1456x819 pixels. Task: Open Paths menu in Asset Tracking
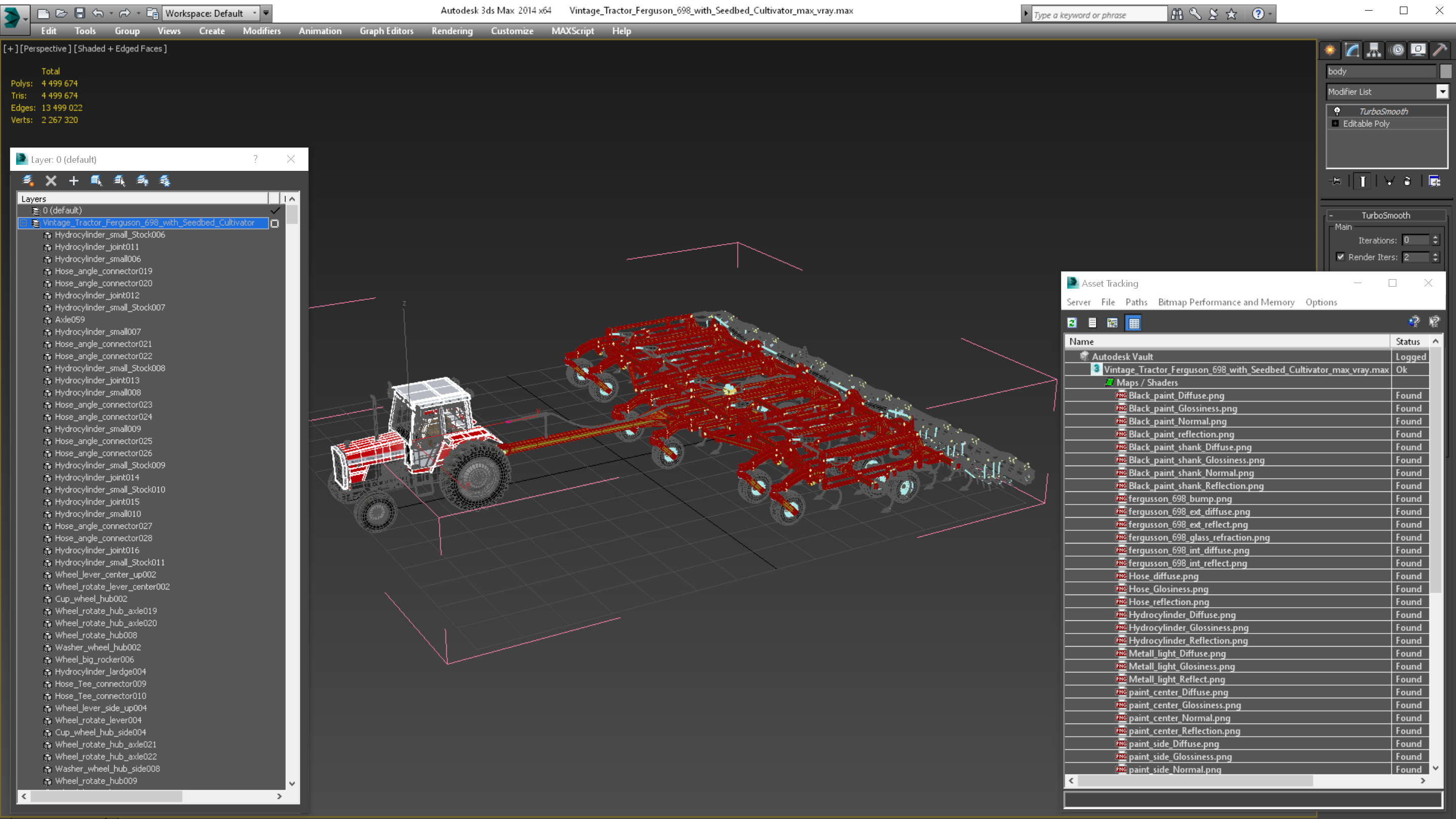click(1136, 302)
